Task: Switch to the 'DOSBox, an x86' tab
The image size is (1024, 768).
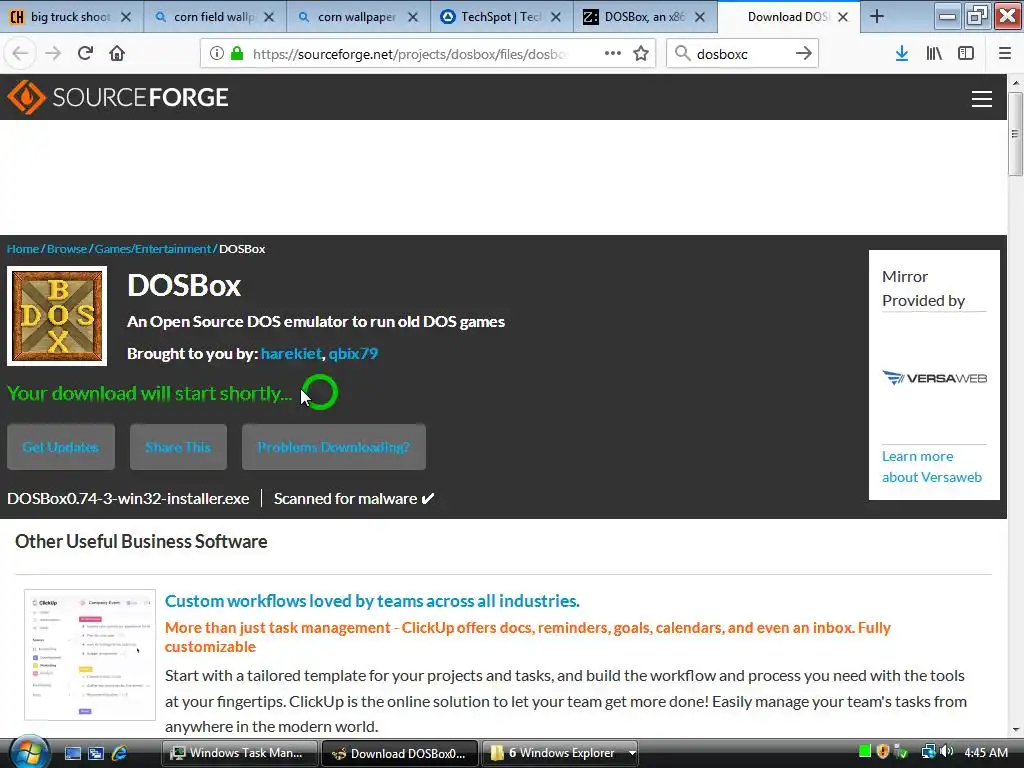Action: 645,17
